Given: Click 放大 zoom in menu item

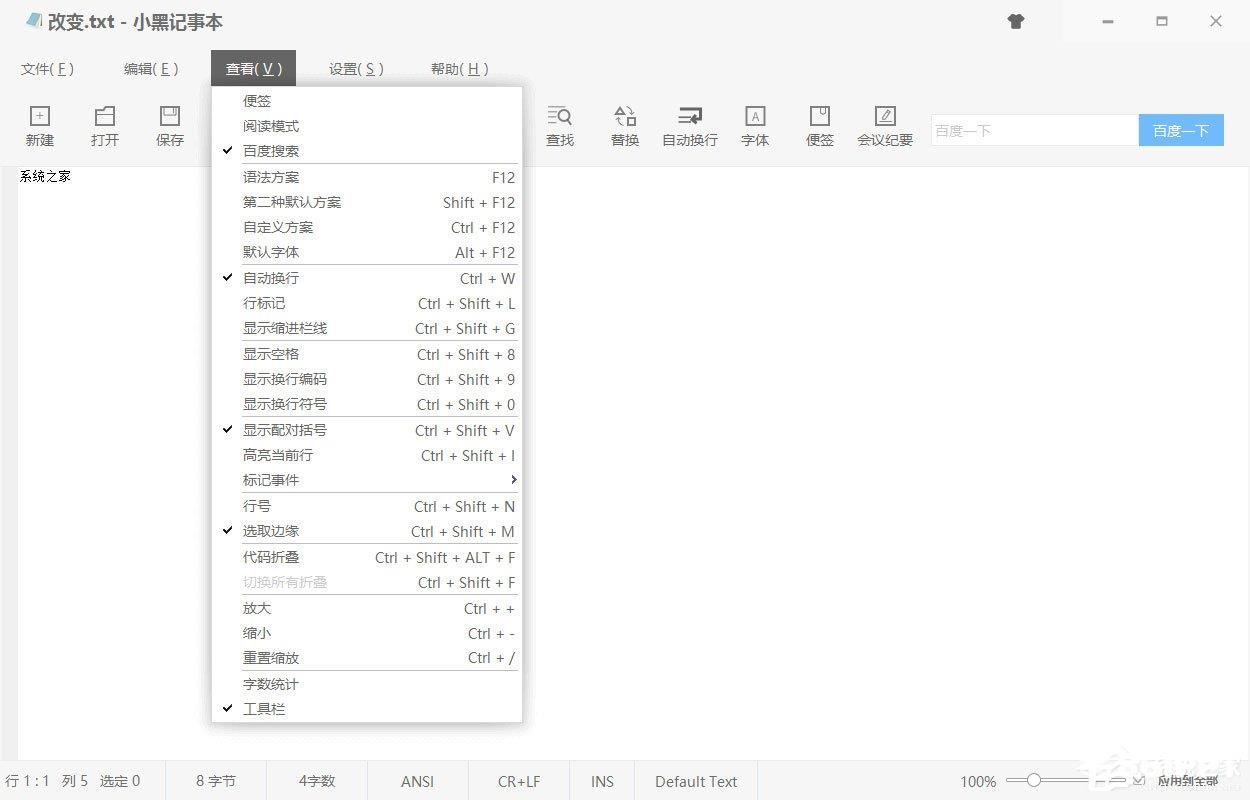Looking at the screenshot, I should point(367,608).
